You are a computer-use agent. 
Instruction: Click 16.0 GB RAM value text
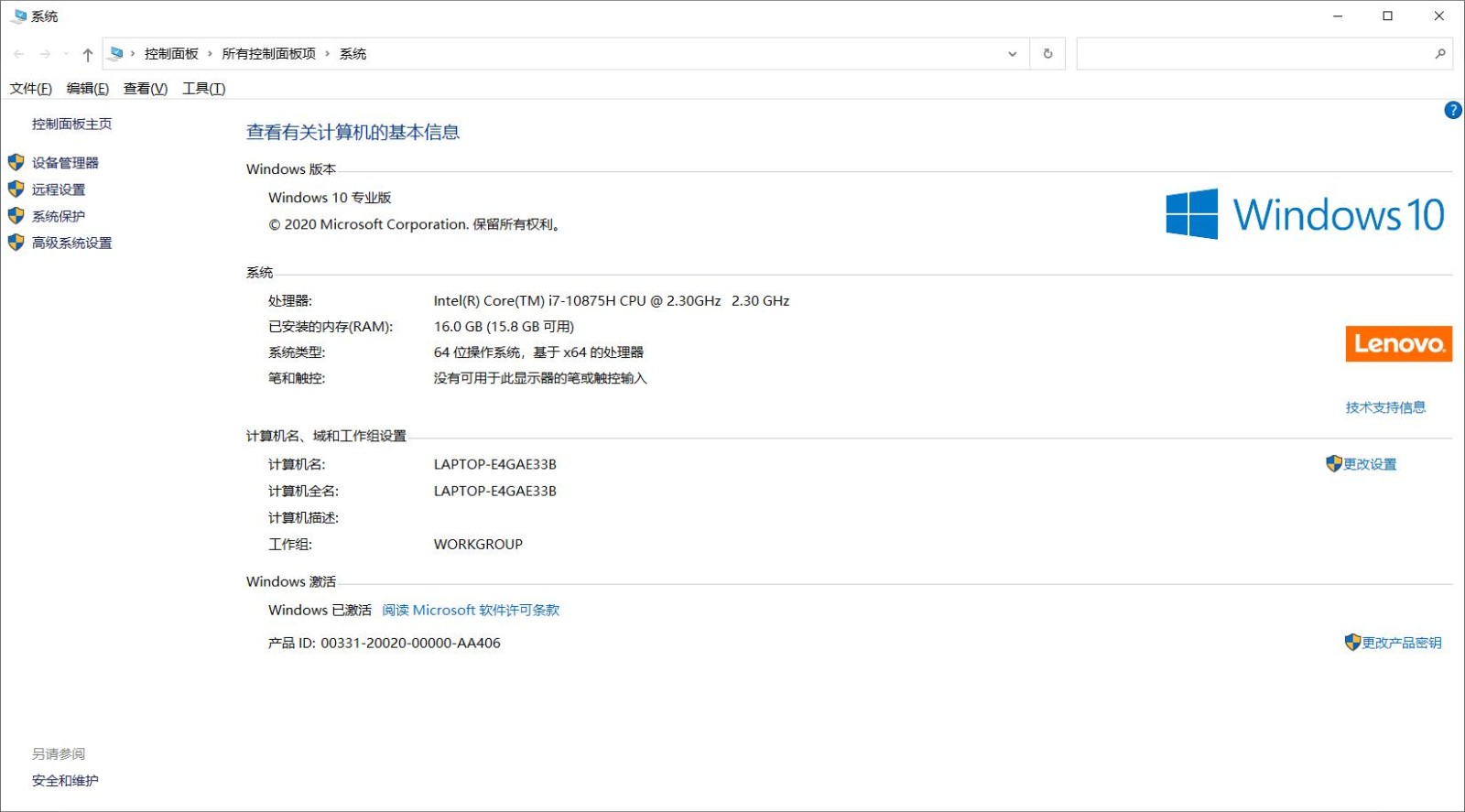click(504, 326)
